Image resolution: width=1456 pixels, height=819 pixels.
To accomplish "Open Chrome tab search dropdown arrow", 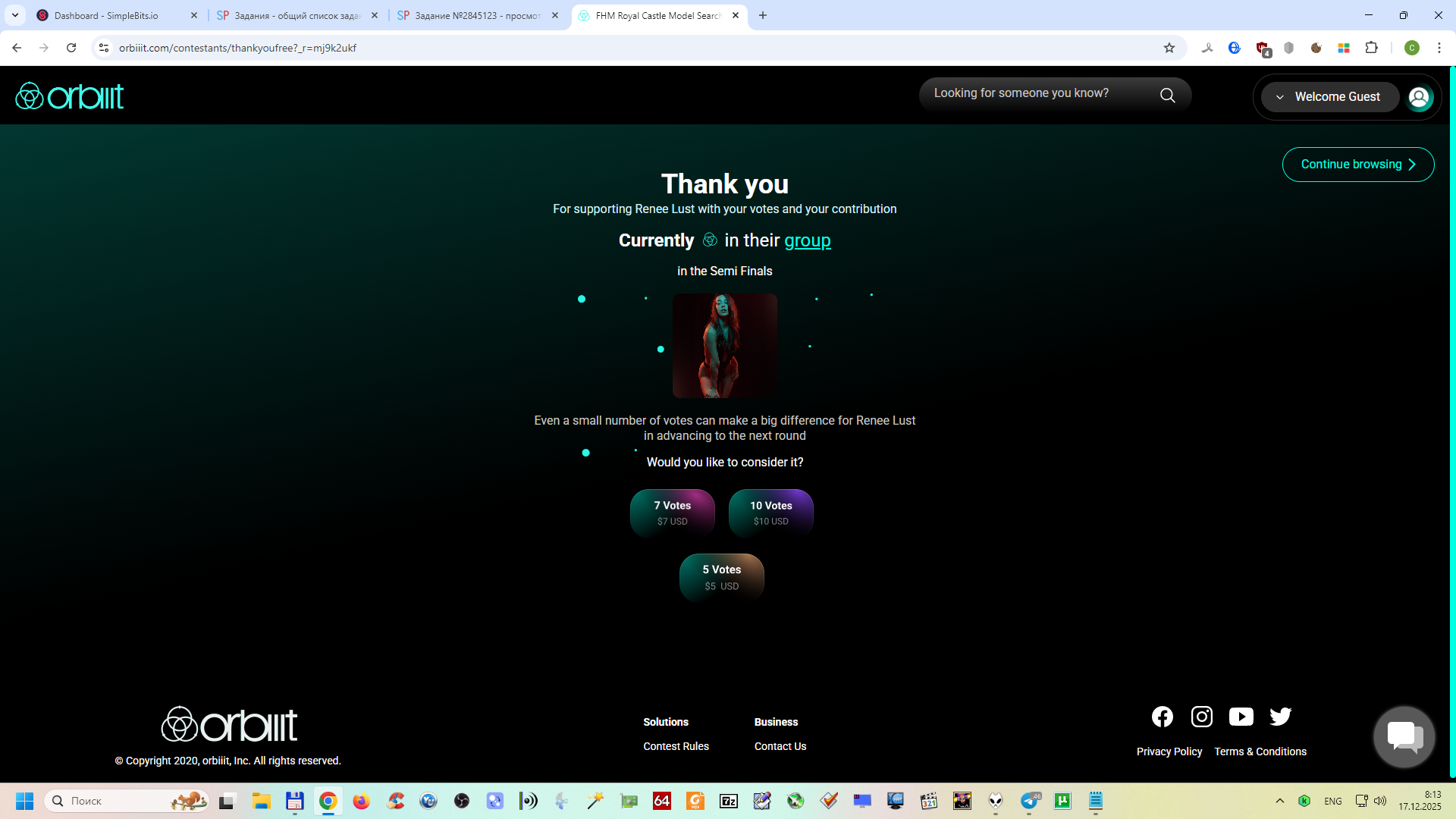I will 15,15.
